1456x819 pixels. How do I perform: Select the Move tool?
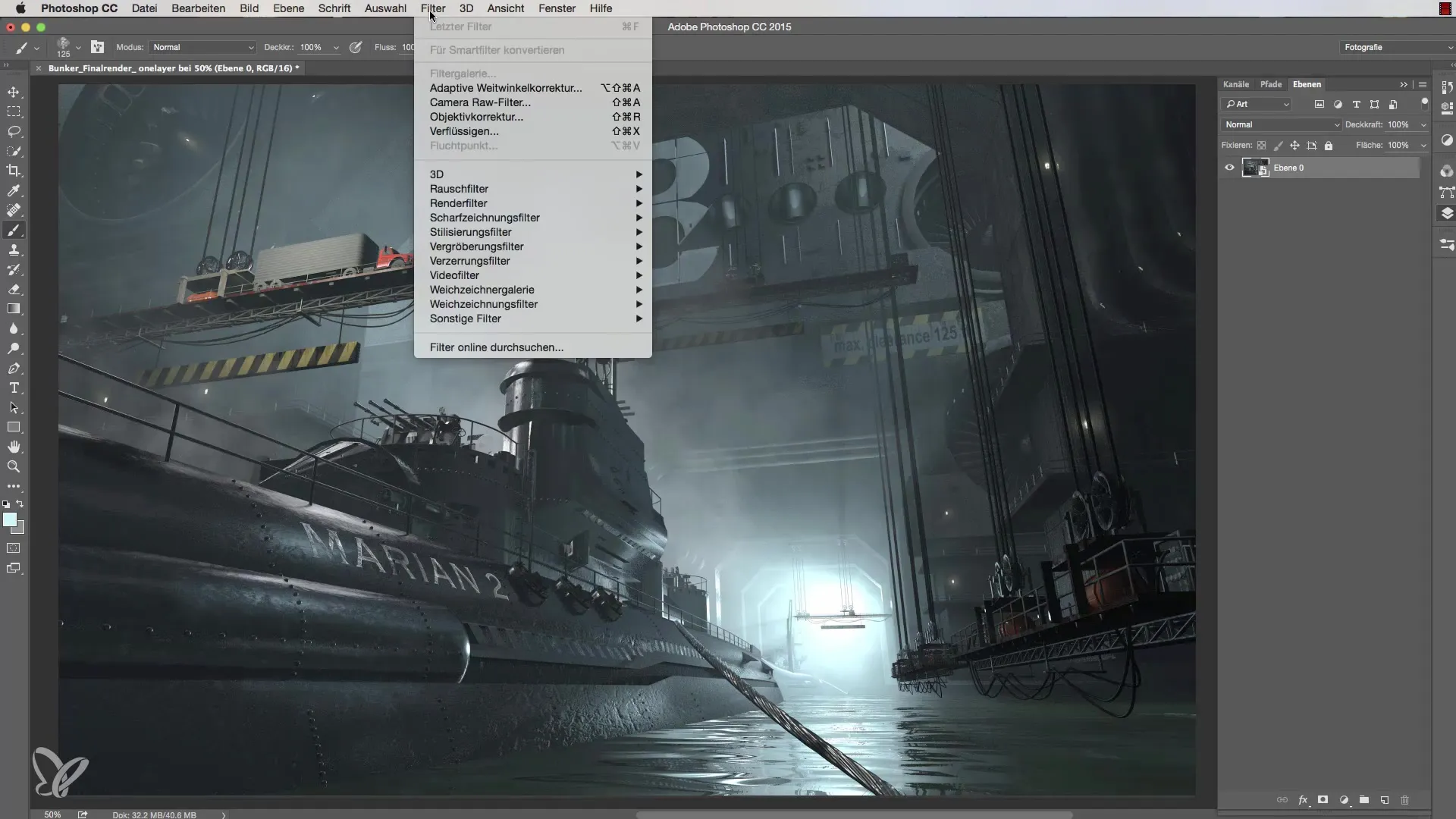14,92
